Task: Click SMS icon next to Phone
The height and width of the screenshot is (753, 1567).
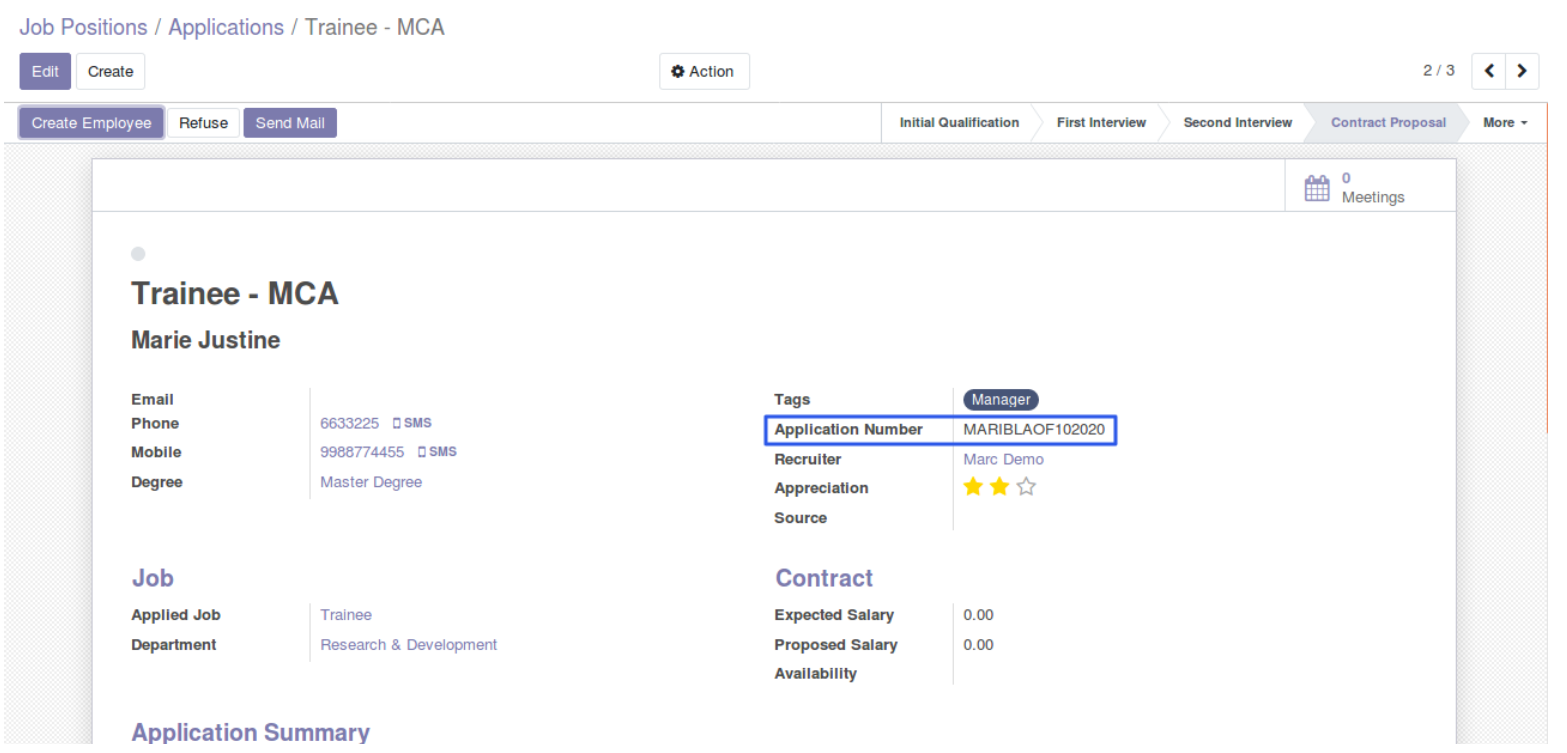Action: [x=412, y=423]
